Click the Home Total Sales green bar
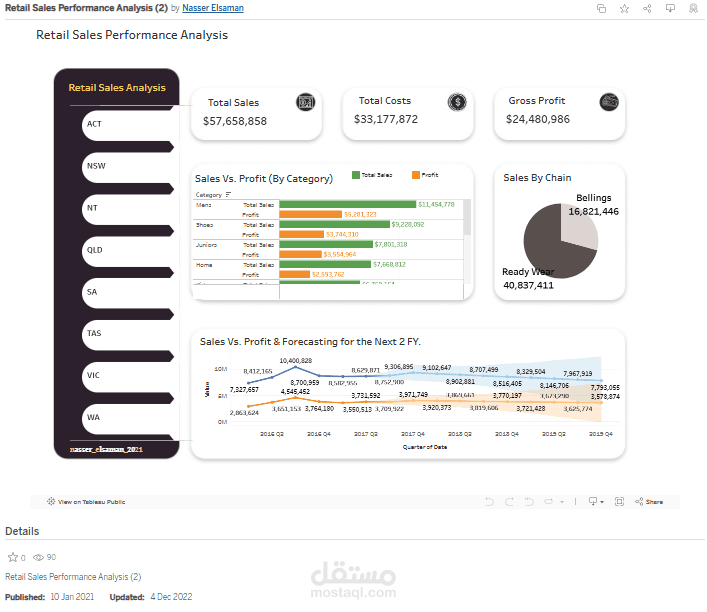Image resolution: width=707 pixels, height=612 pixels. click(325, 264)
